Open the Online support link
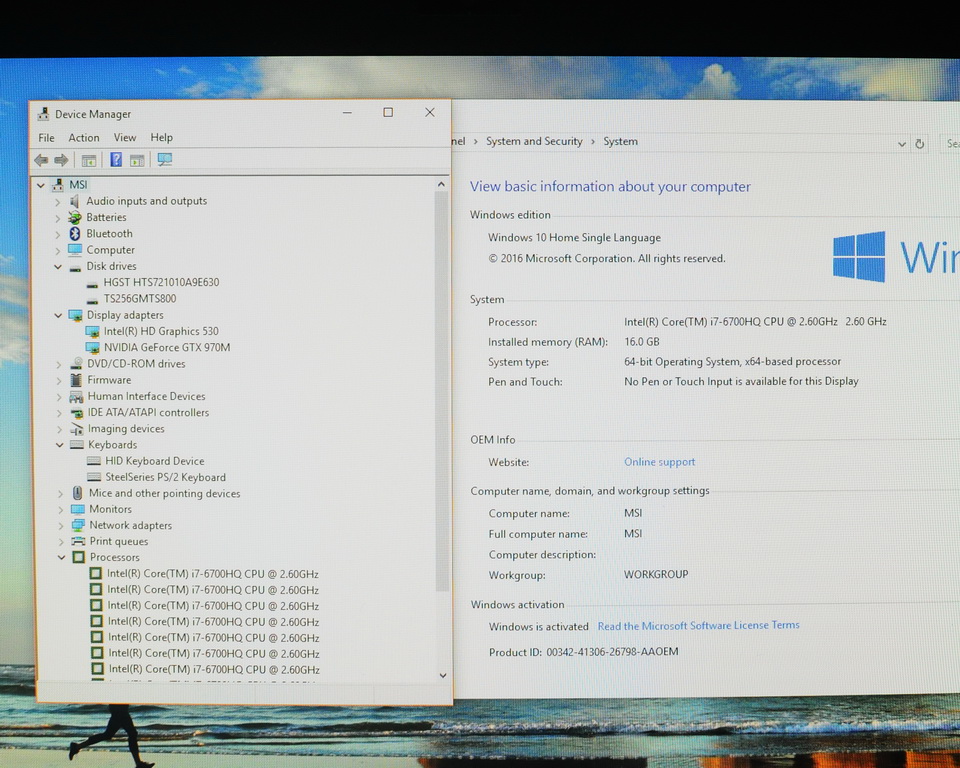The image size is (960, 768). (659, 462)
